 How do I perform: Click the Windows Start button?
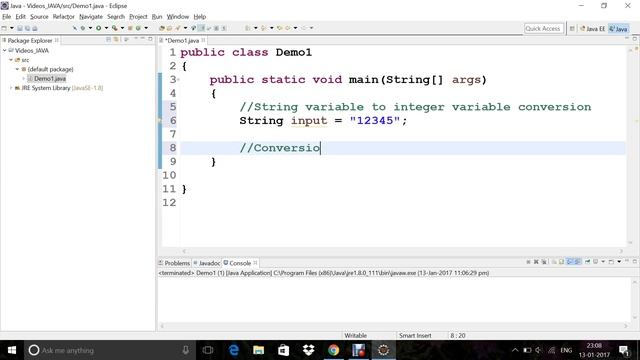coord(12,350)
